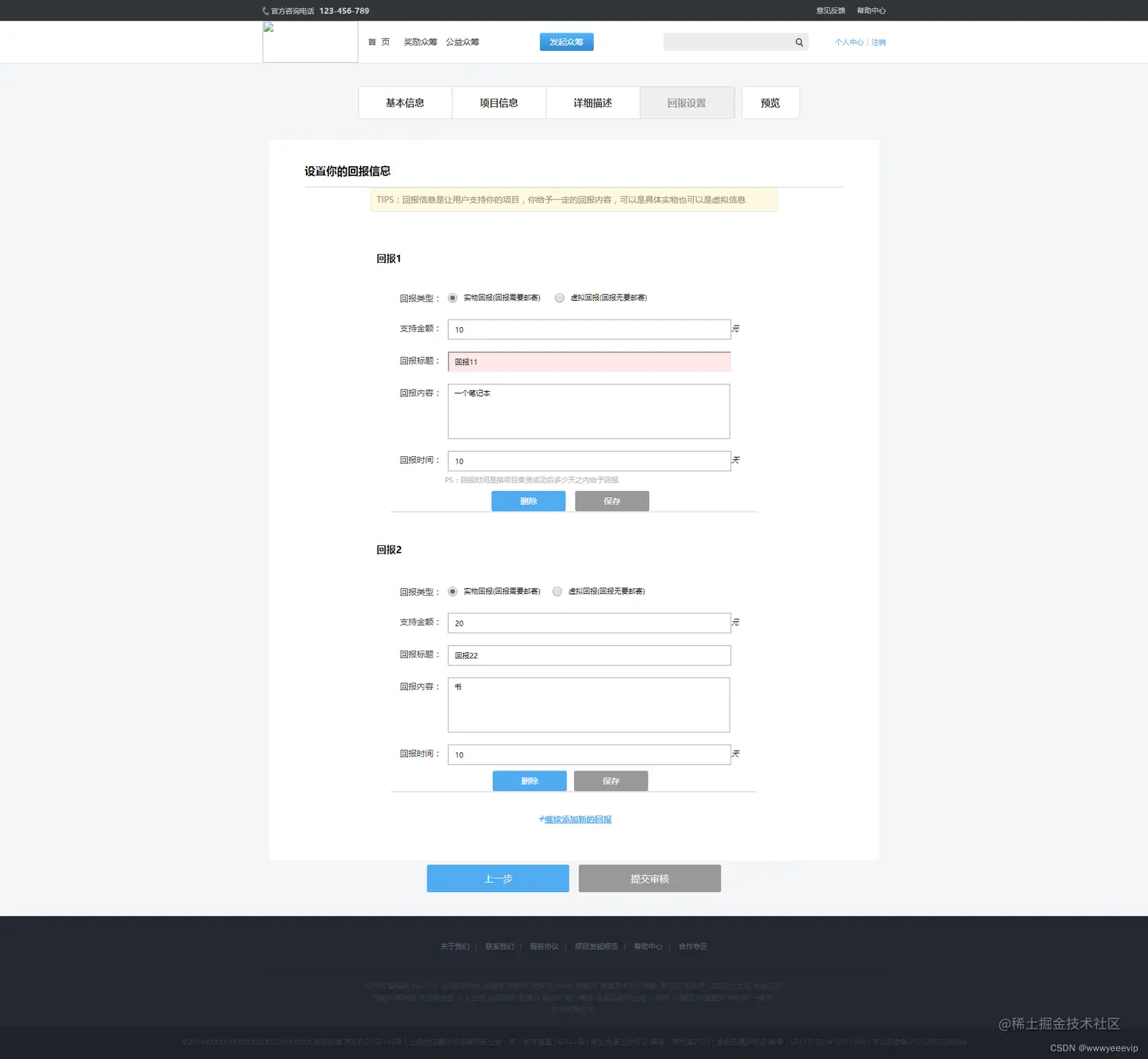Open the 回报设置 tab
This screenshot has height=1059, width=1148.
click(x=687, y=102)
